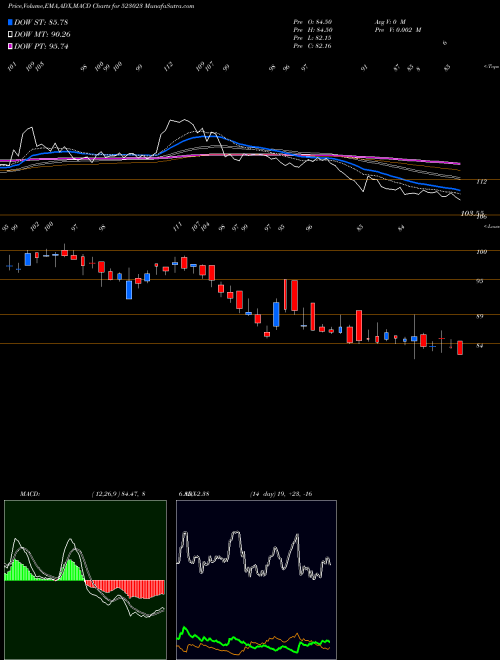Click the ADX '(14 day) 19, +28, -16' text
The image size is (500, 660).
coord(281,494)
